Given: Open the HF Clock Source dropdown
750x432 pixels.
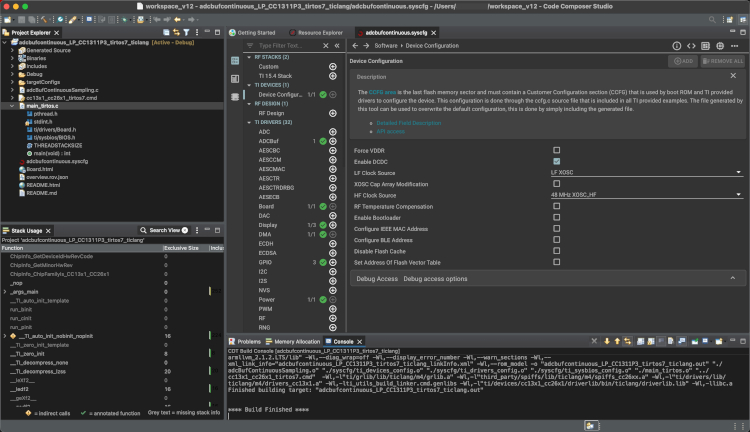Looking at the screenshot, I should [646, 195].
